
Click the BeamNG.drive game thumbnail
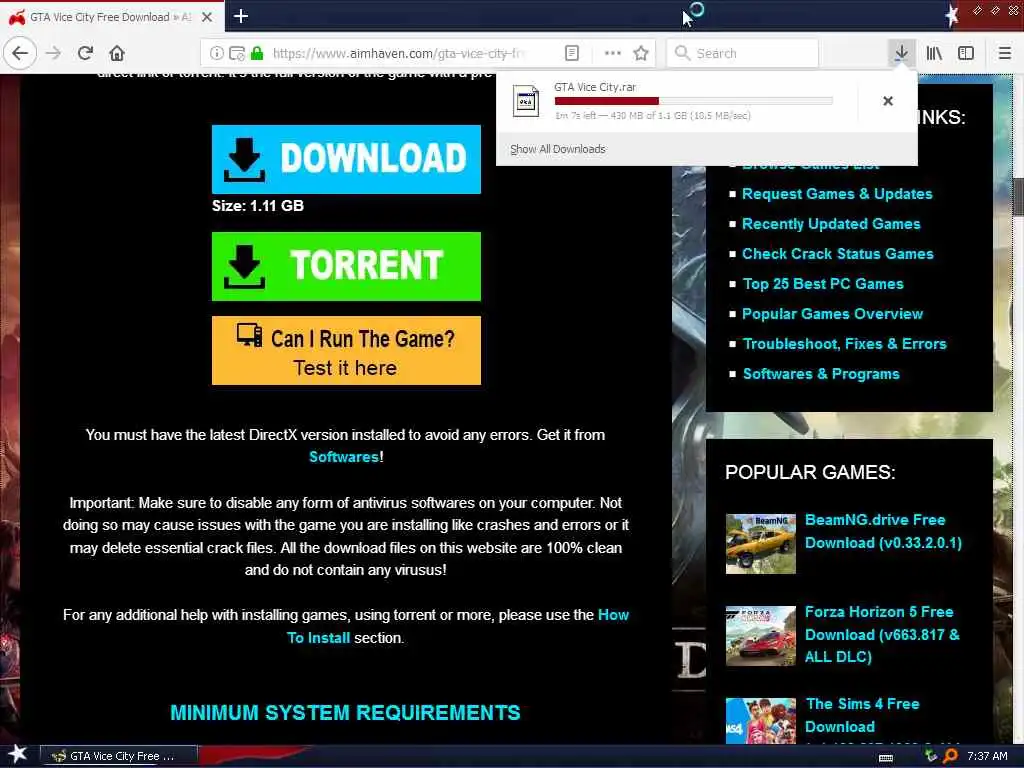point(760,544)
